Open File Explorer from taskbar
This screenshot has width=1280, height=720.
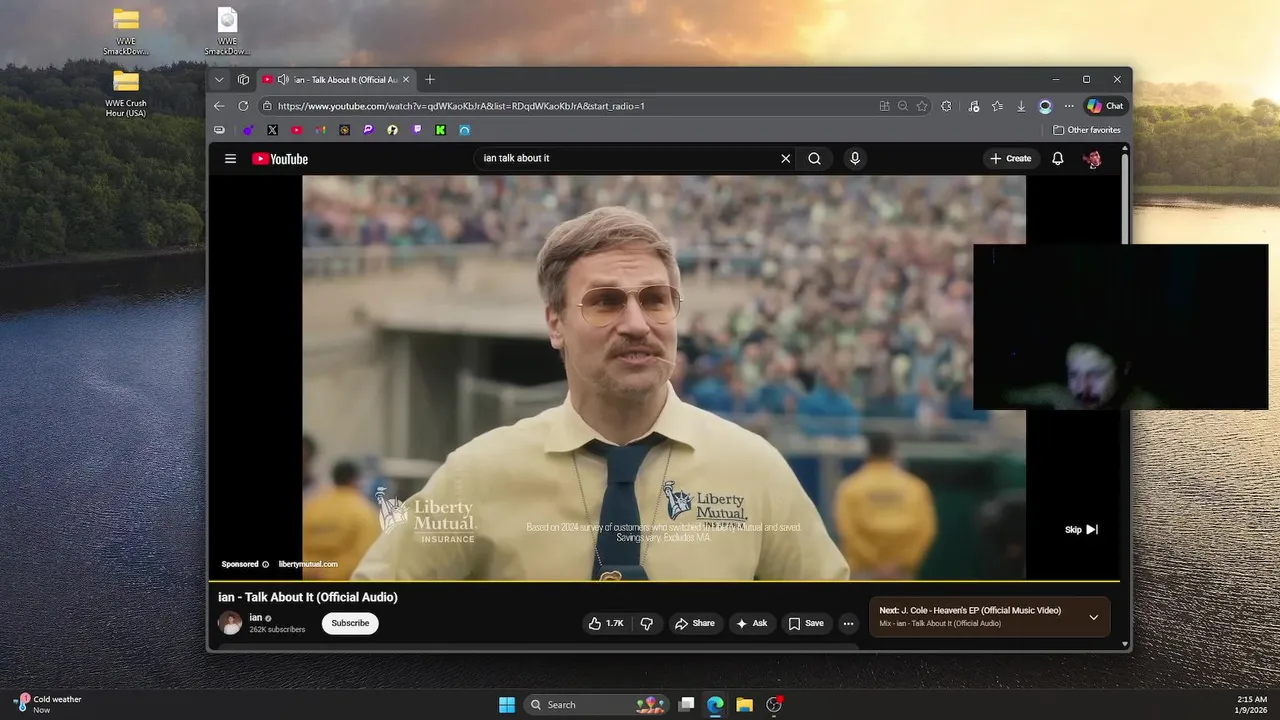coord(744,705)
